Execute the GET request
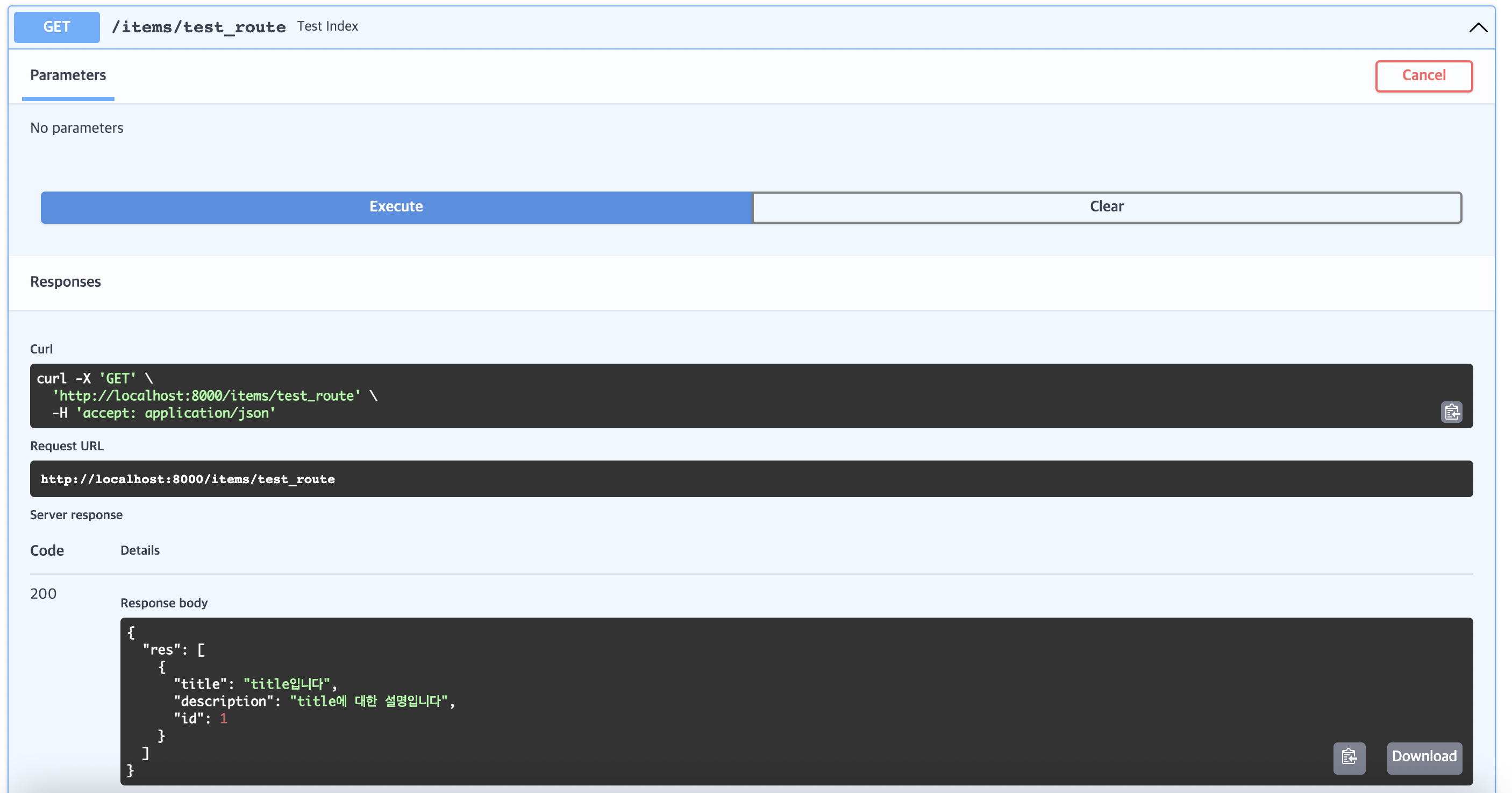1512x793 pixels. tap(396, 207)
